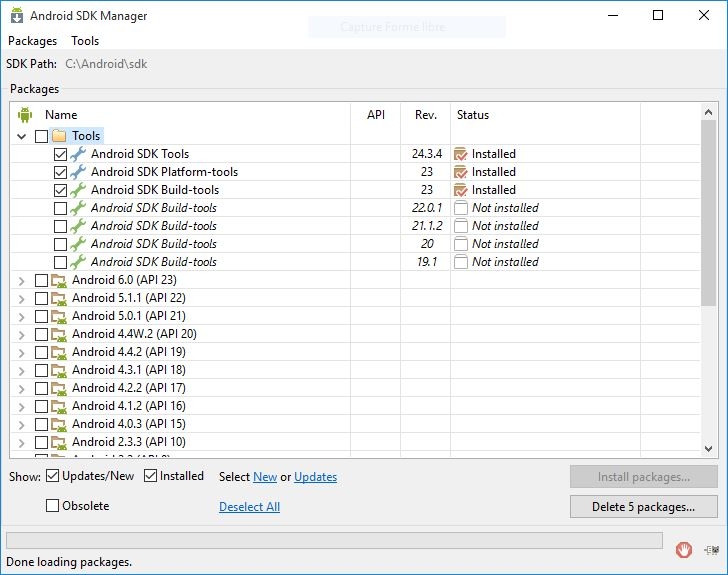728x575 pixels.
Task: Click the log window icon at bottom right
Action: tap(711, 549)
